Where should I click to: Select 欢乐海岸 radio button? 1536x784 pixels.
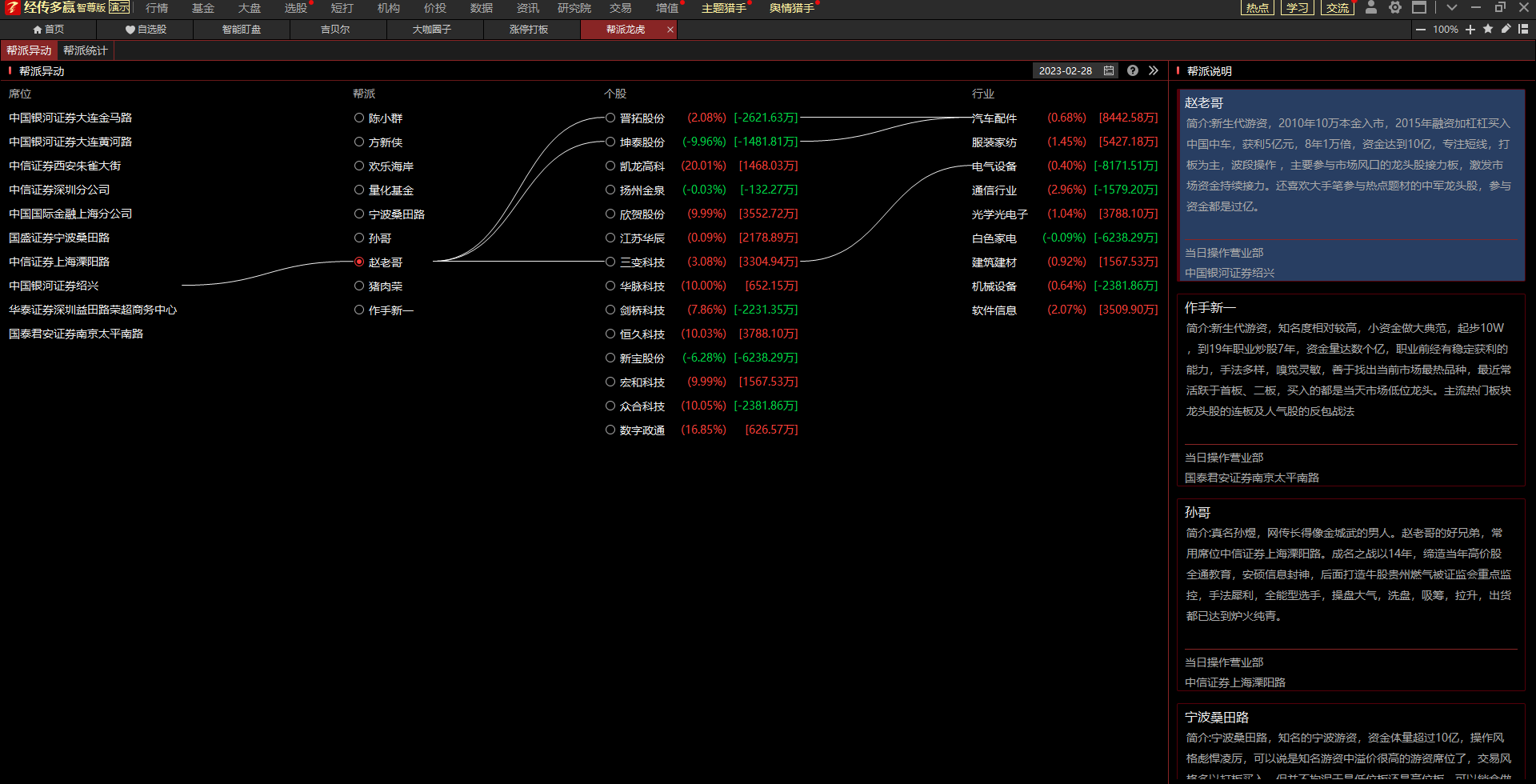tap(359, 166)
